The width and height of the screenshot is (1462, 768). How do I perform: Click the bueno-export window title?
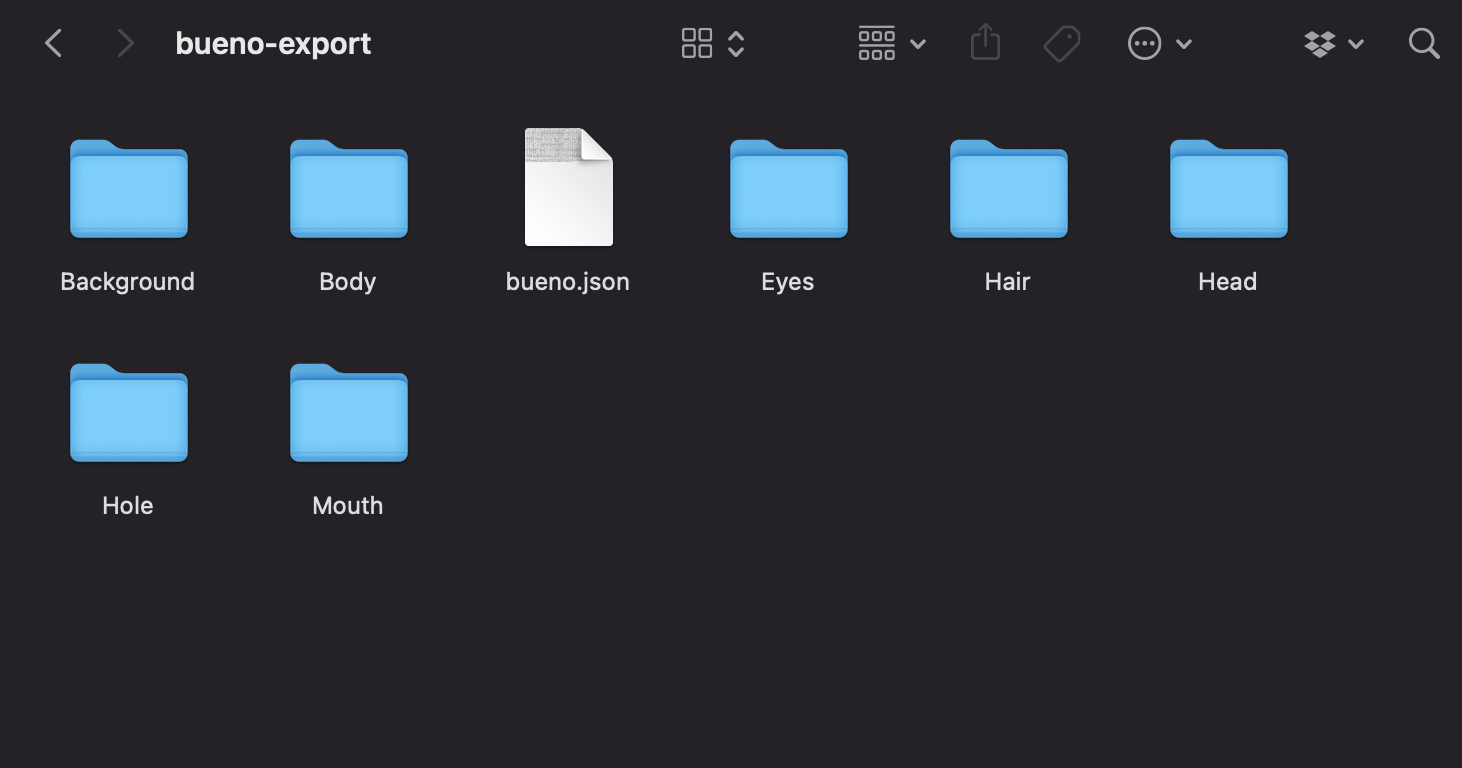coord(273,44)
